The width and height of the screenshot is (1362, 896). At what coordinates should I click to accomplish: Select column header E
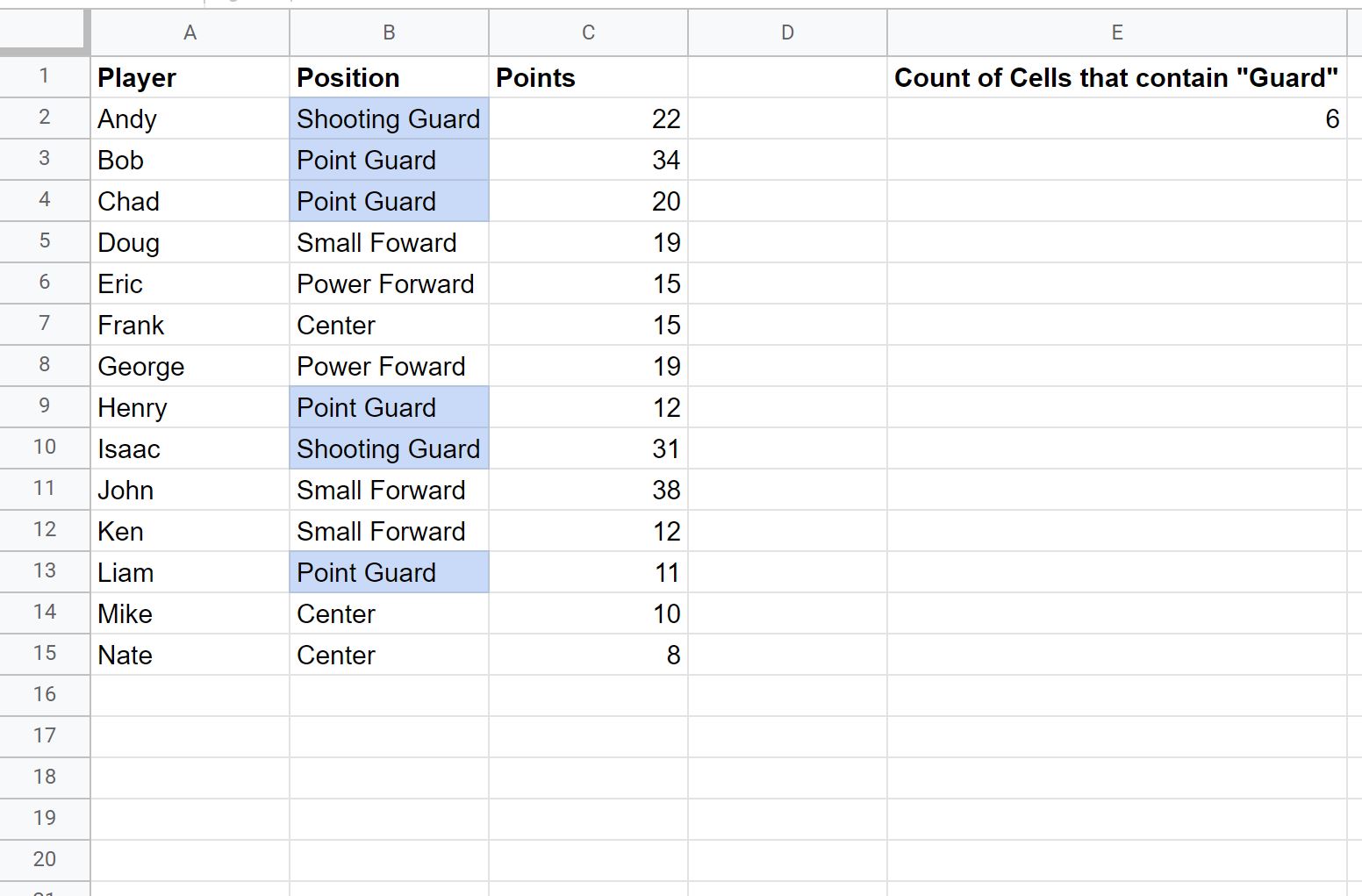tap(1116, 32)
